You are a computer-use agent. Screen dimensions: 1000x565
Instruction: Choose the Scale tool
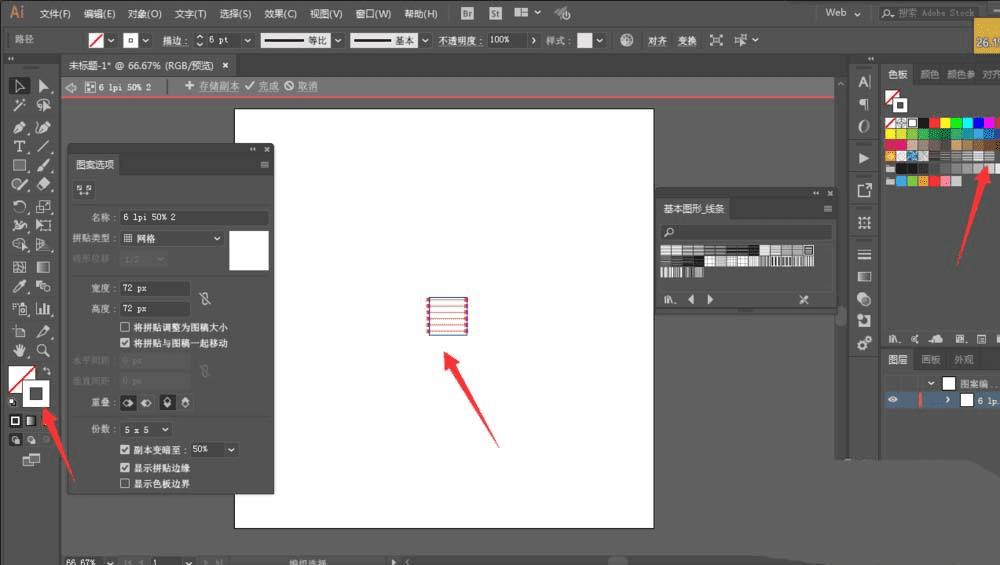(43, 207)
